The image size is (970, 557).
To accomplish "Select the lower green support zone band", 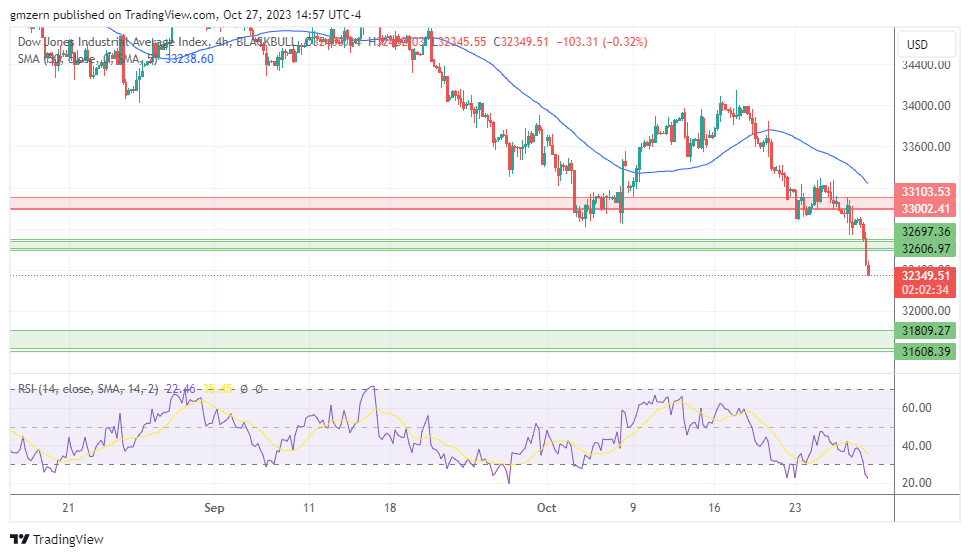I will 452,340.
